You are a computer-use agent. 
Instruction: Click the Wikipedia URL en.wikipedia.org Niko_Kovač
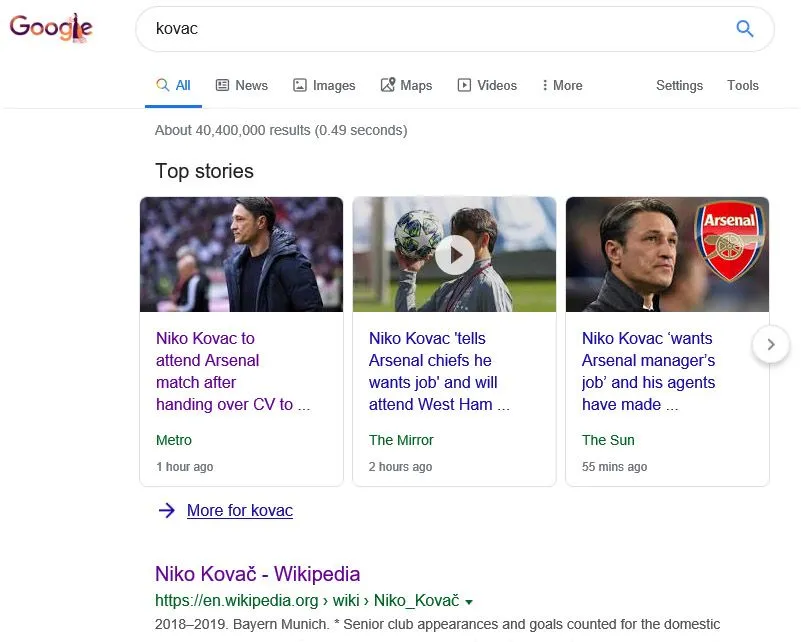(x=307, y=600)
